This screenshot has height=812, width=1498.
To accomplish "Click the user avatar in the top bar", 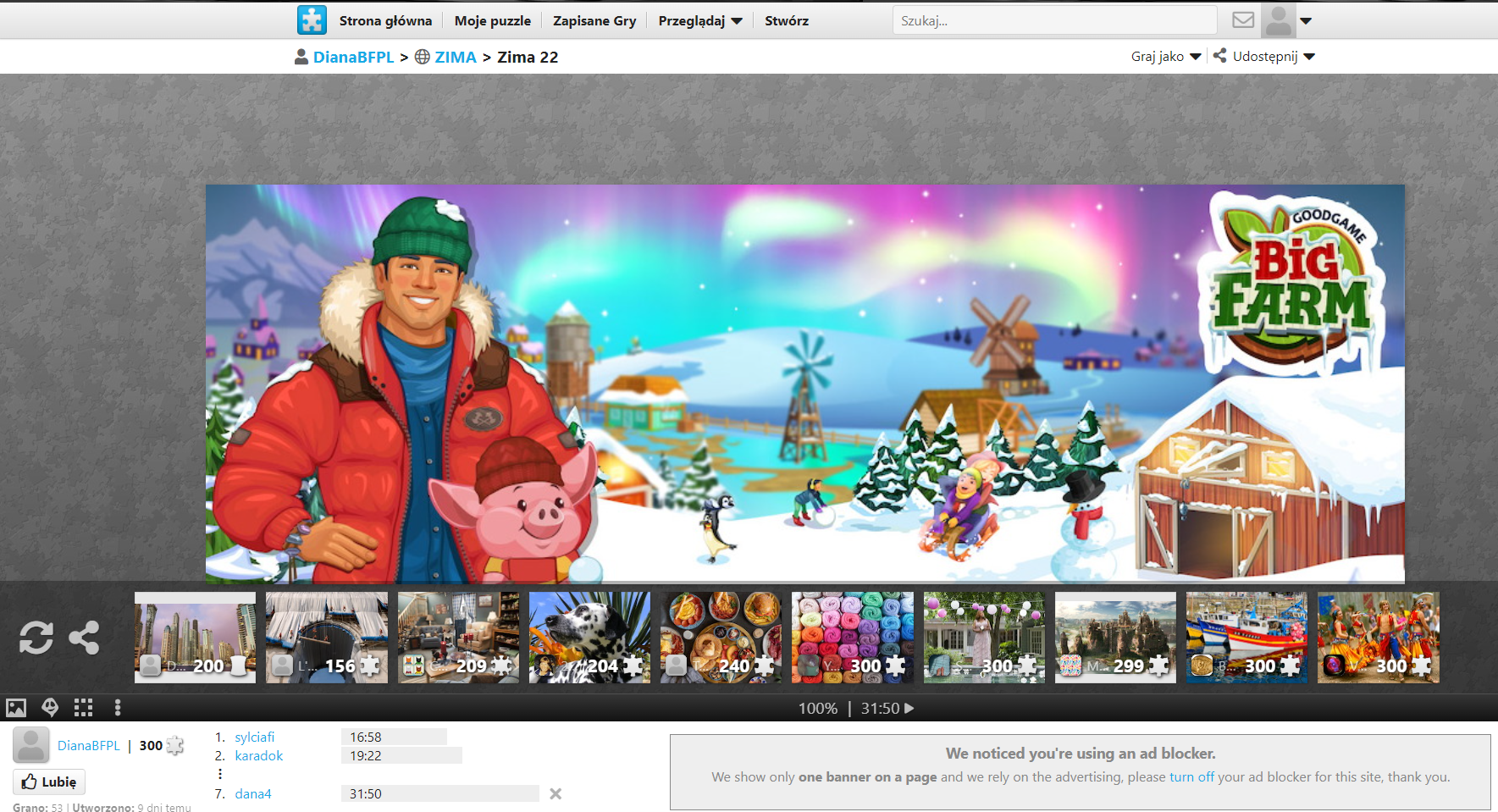I will [1278, 20].
